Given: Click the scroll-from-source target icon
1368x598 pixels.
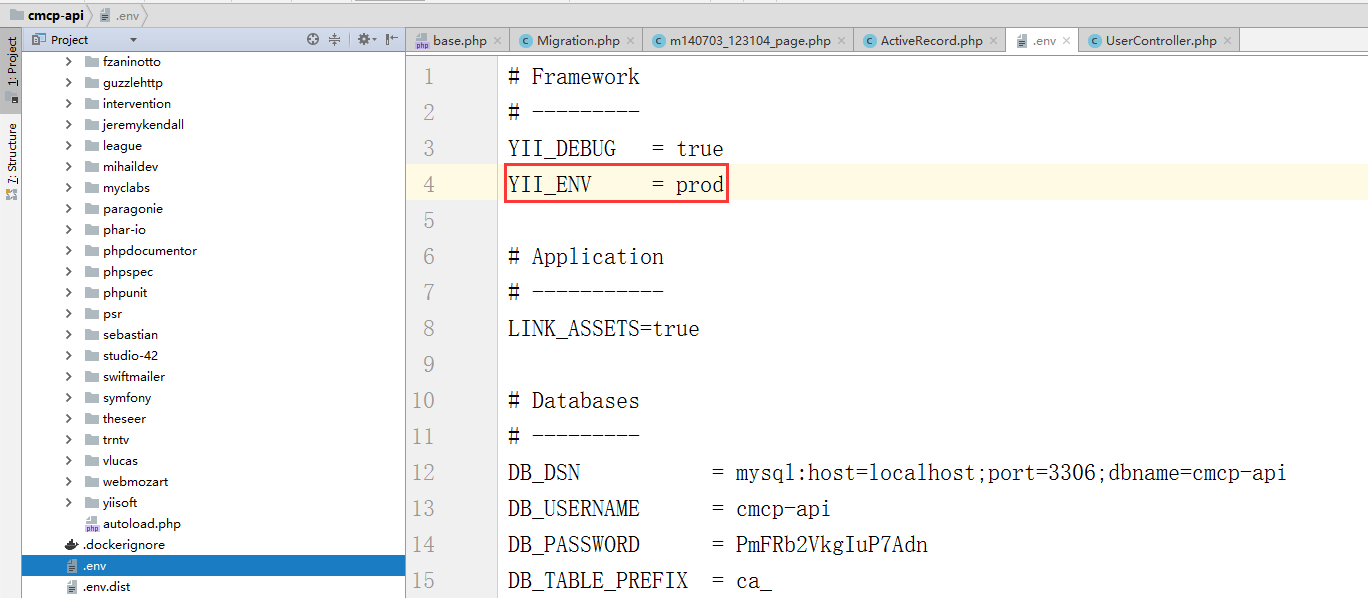Looking at the screenshot, I should click(x=313, y=39).
